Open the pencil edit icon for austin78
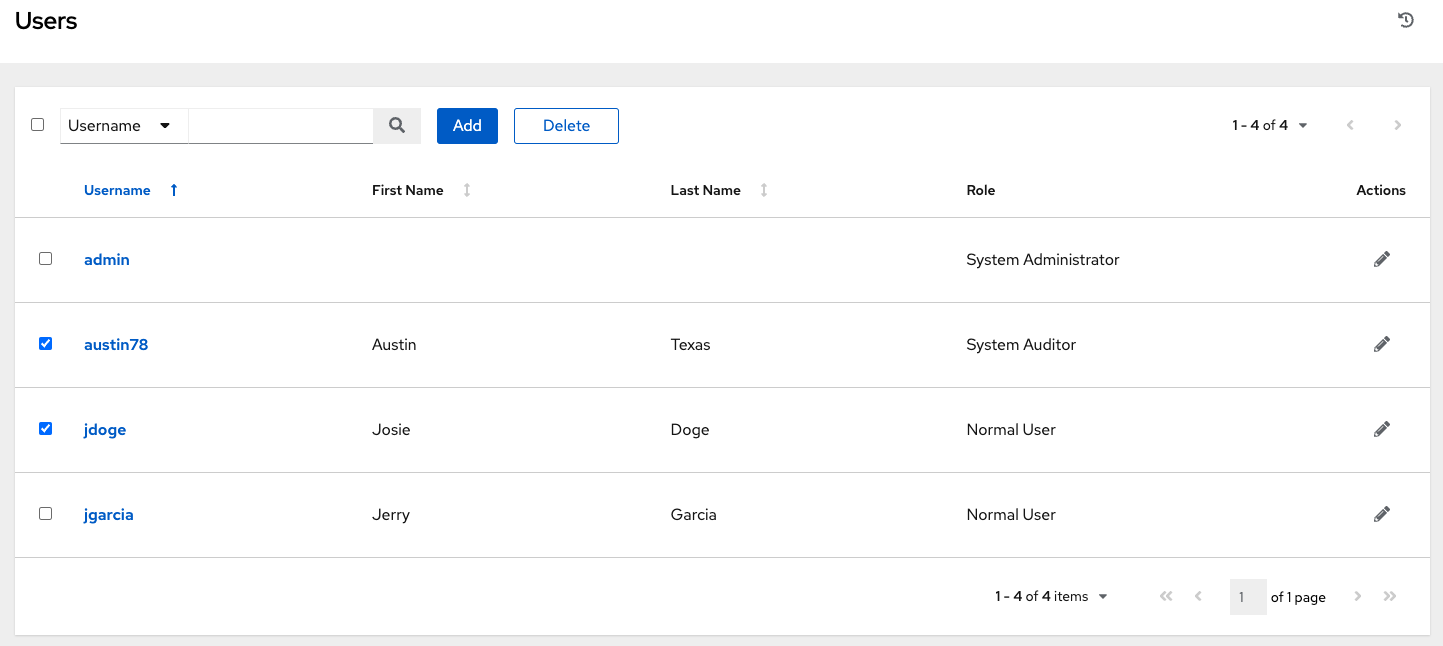 point(1381,343)
